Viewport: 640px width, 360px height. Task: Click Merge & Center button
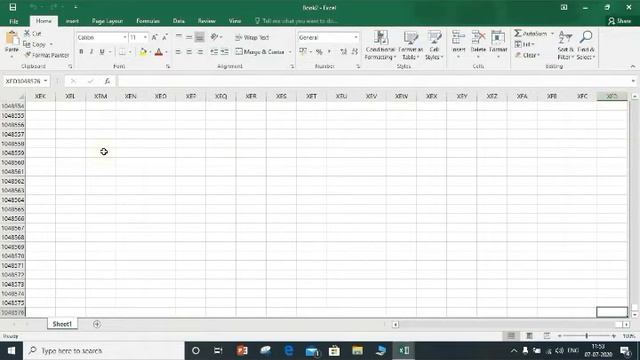(260, 52)
